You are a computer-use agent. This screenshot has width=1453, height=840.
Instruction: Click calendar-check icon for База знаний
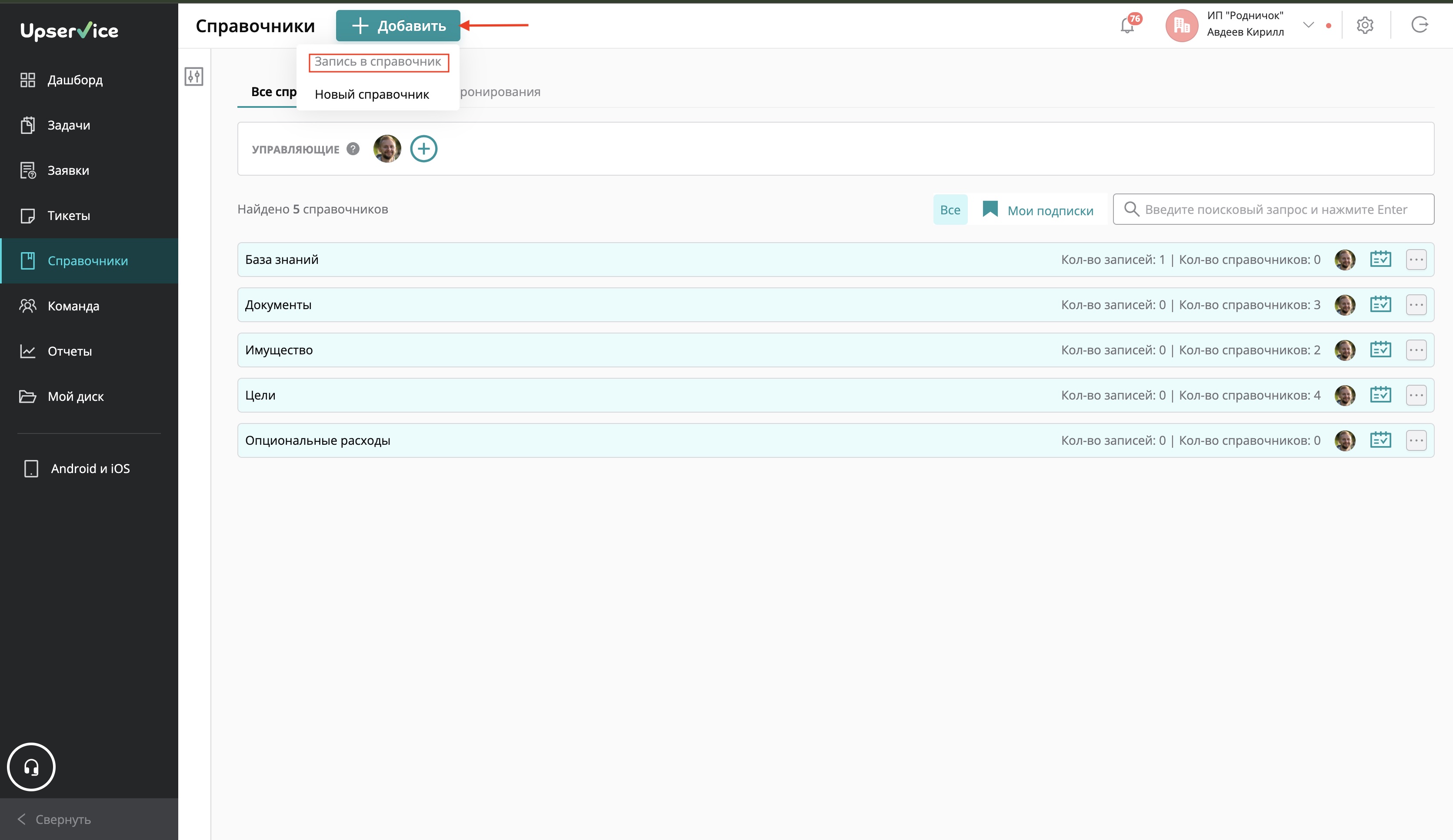pos(1380,260)
